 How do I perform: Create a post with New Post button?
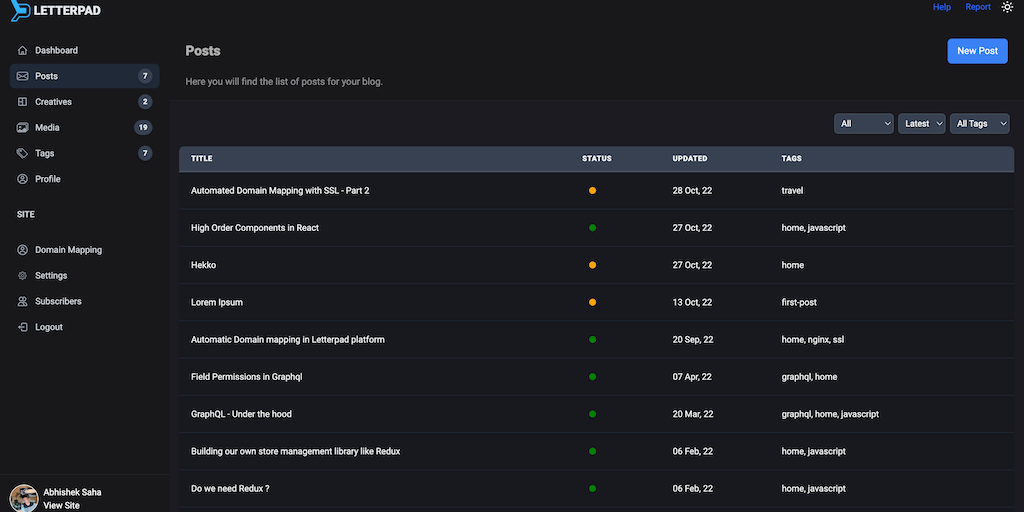[x=977, y=51]
